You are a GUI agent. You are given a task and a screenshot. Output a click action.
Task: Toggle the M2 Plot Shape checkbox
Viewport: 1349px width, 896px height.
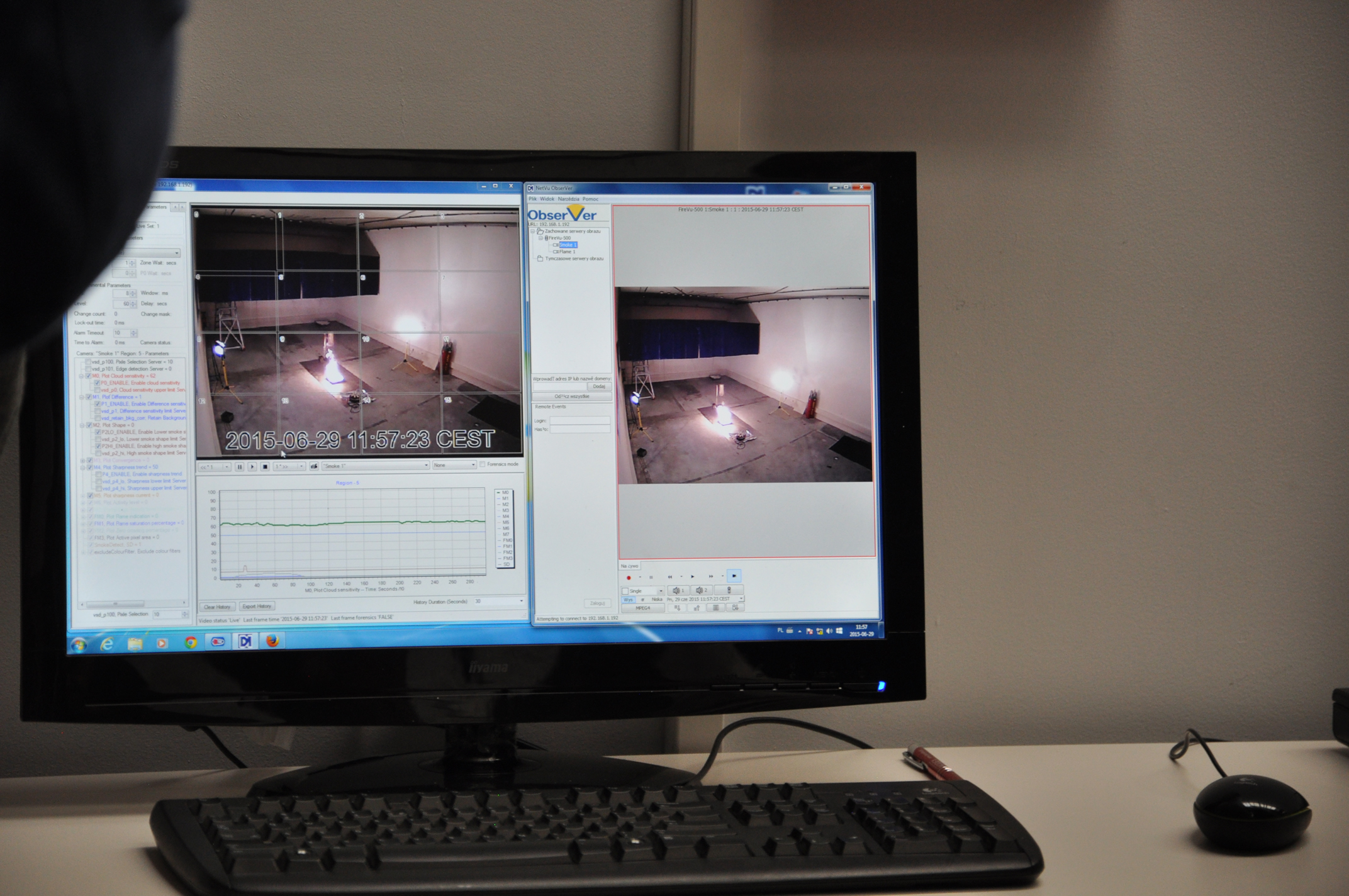[x=89, y=425]
